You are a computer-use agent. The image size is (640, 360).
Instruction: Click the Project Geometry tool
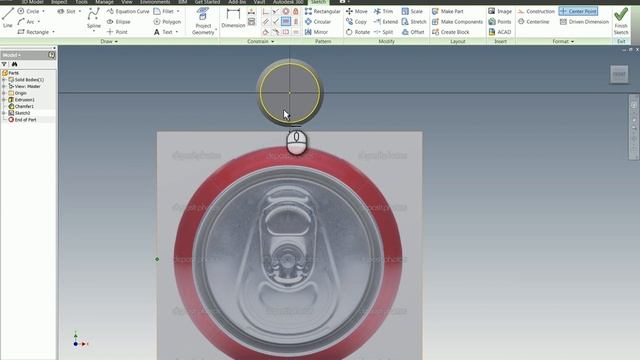(x=203, y=21)
